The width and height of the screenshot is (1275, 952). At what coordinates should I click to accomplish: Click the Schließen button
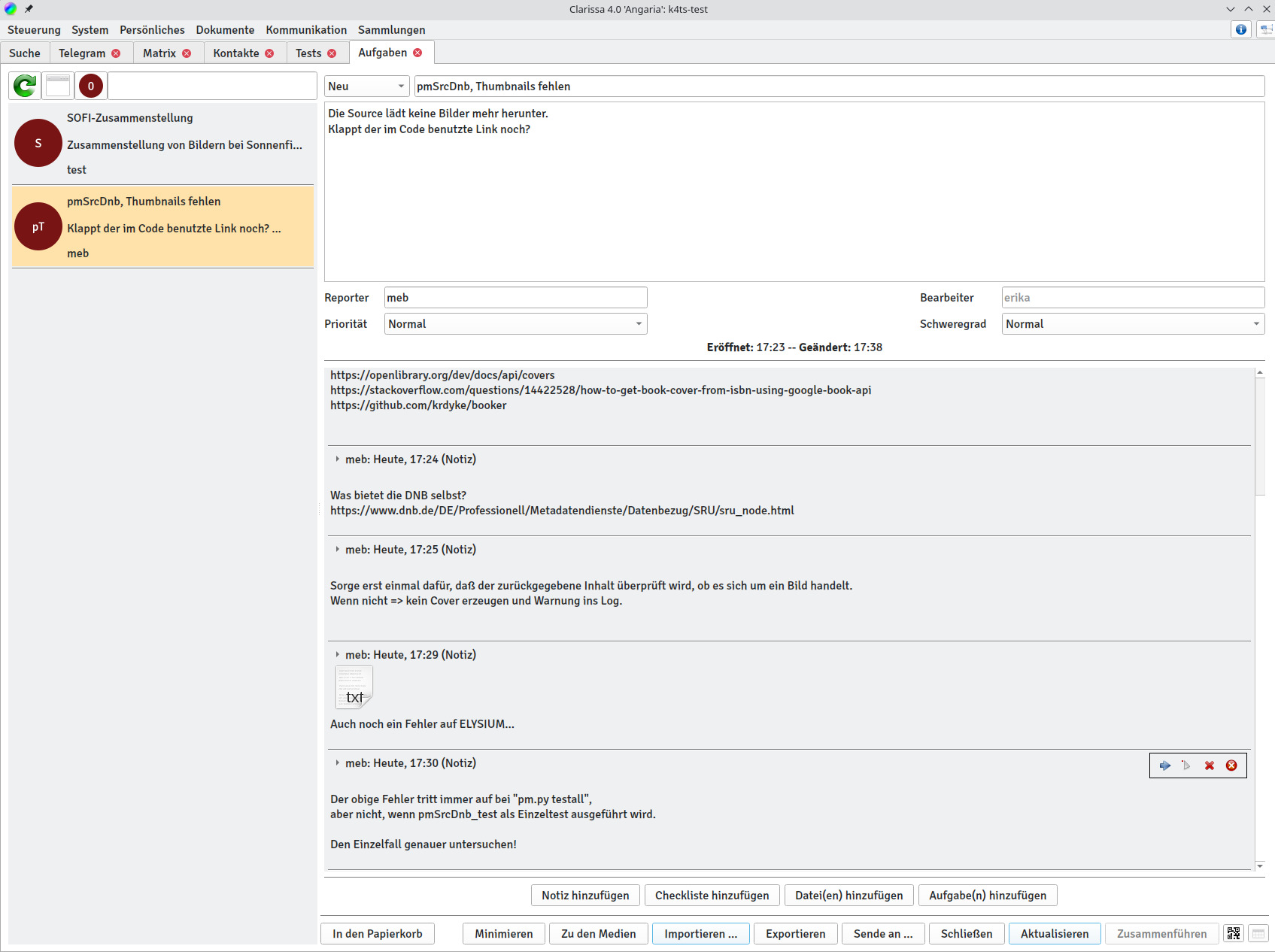(x=967, y=934)
